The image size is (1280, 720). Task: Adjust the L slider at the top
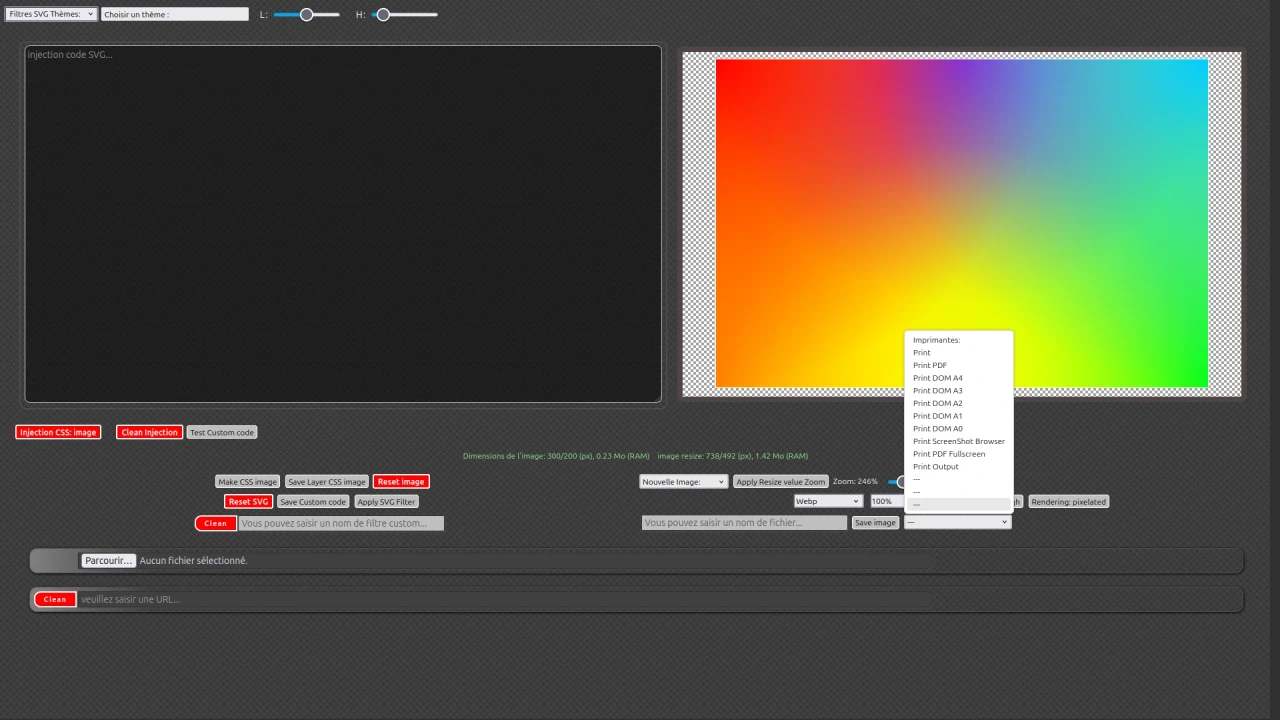coord(306,14)
